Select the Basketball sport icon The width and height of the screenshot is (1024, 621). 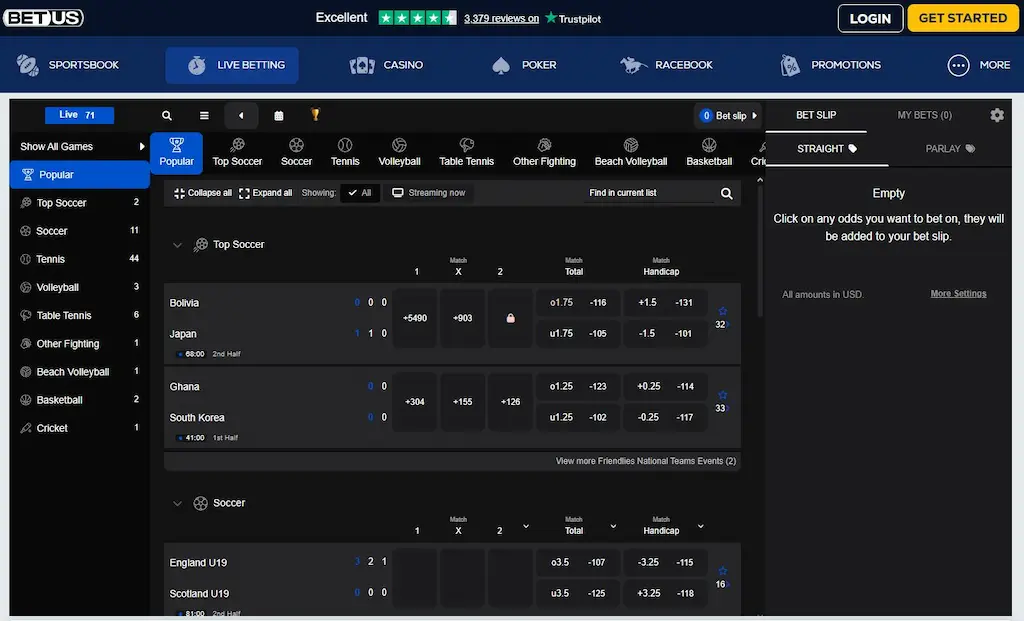(708, 144)
